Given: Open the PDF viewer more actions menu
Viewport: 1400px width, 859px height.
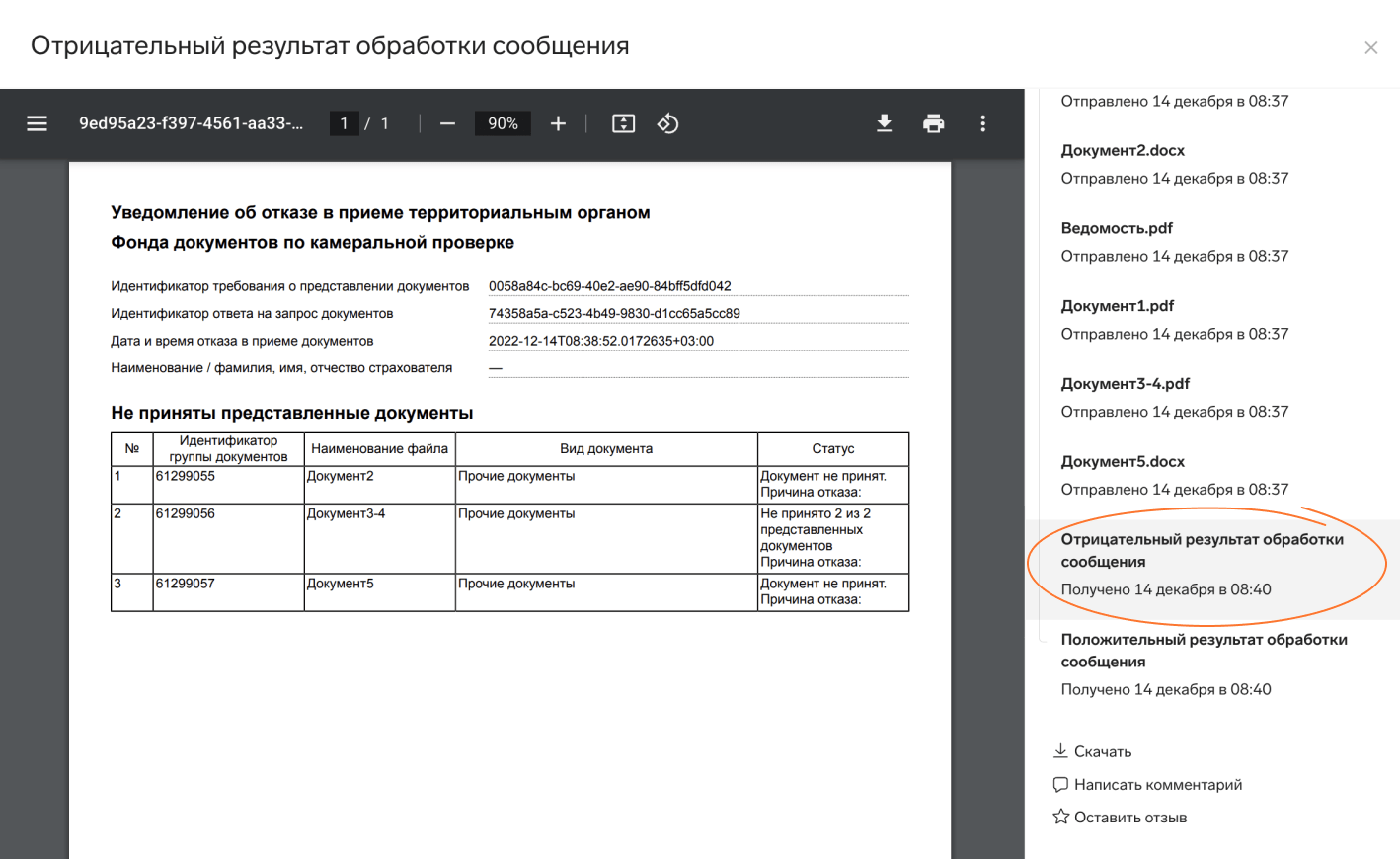Looking at the screenshot, I should click(982, 123).
